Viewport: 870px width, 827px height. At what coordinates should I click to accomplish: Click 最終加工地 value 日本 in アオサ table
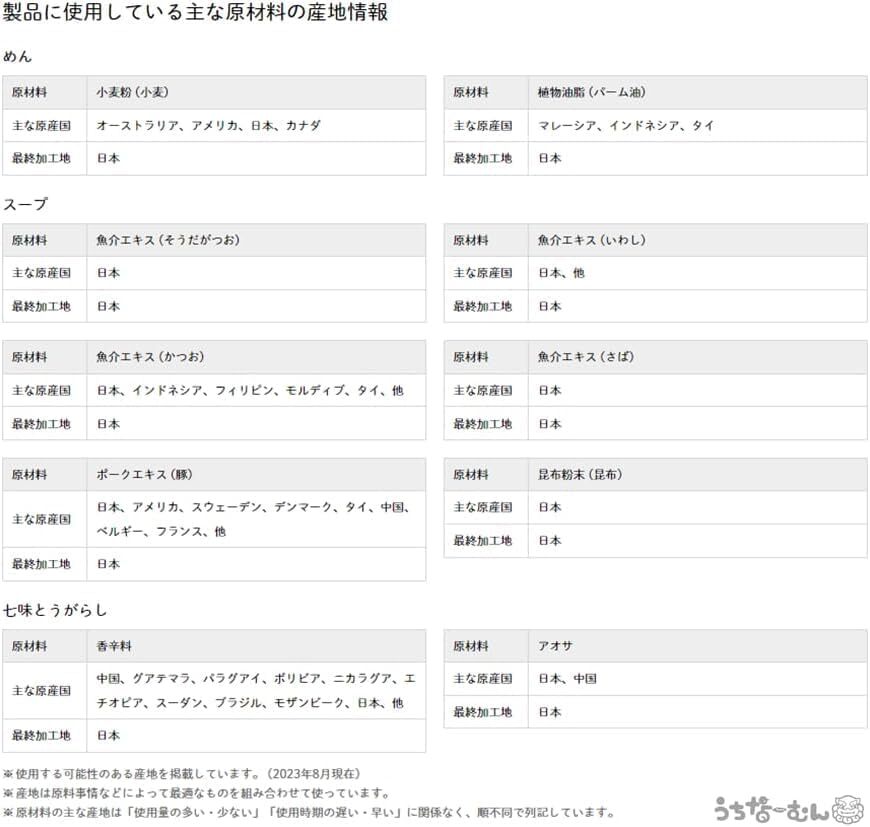550,712
